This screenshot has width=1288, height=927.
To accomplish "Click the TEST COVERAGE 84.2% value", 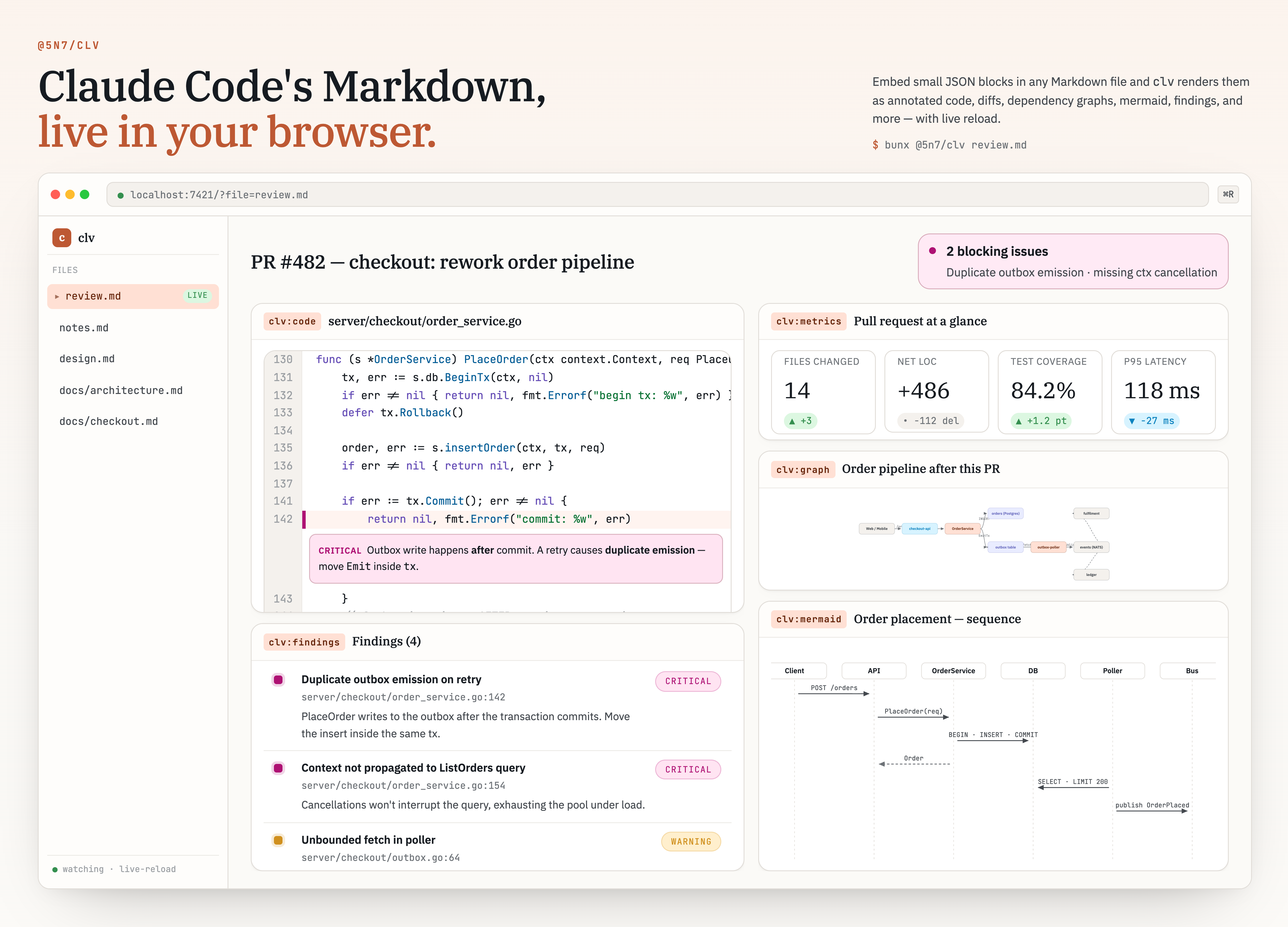I will (x=1043, y=391).
